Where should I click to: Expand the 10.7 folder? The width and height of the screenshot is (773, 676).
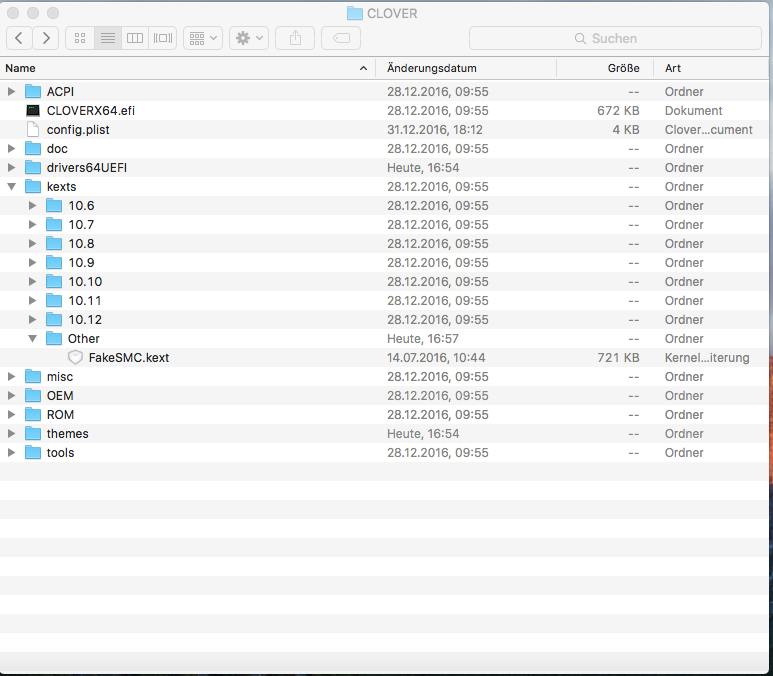pyautogui.click(x=33, y=224)
